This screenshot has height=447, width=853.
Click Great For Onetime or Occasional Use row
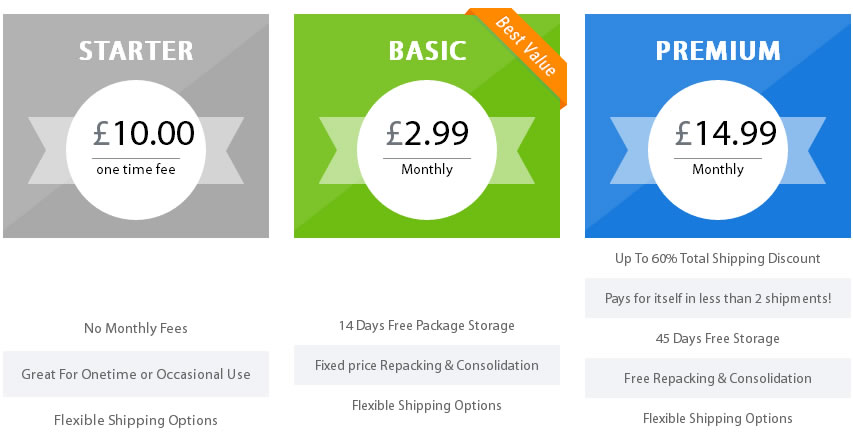click(136, 374)
